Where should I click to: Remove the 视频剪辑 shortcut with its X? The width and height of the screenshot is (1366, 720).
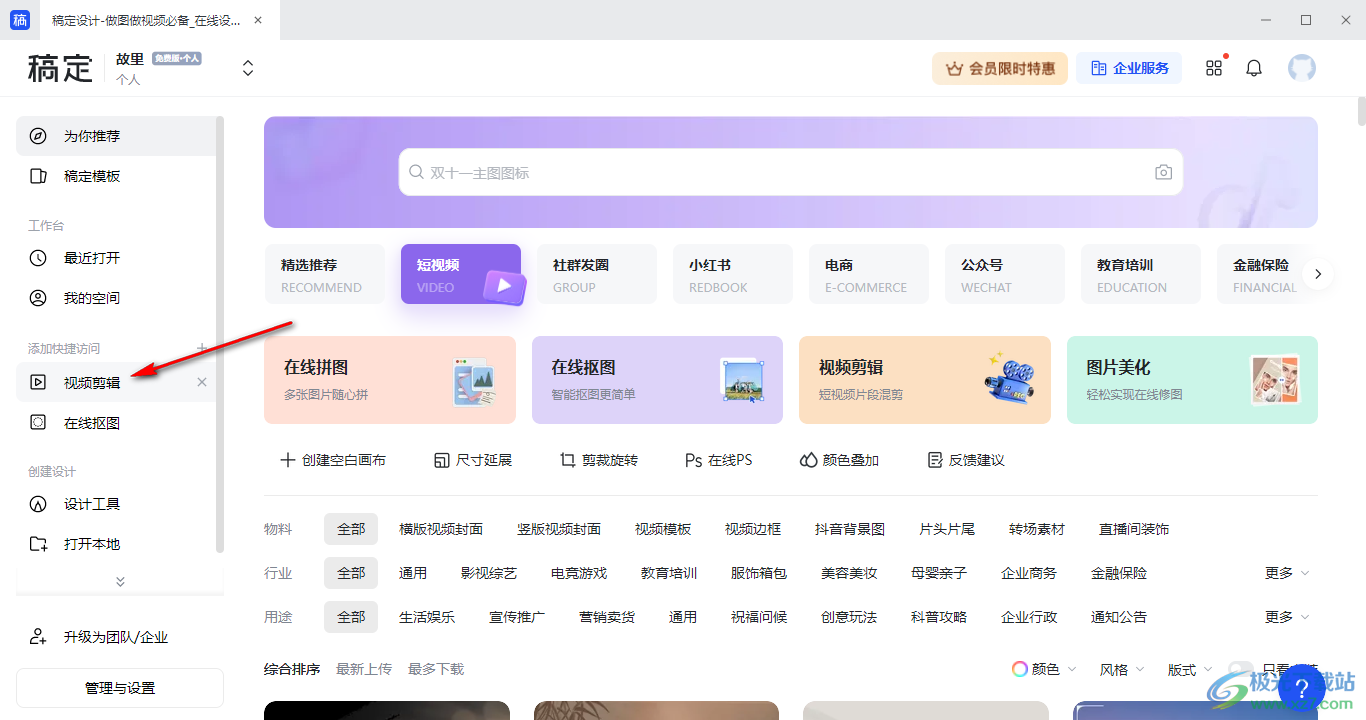pos(202,382)
